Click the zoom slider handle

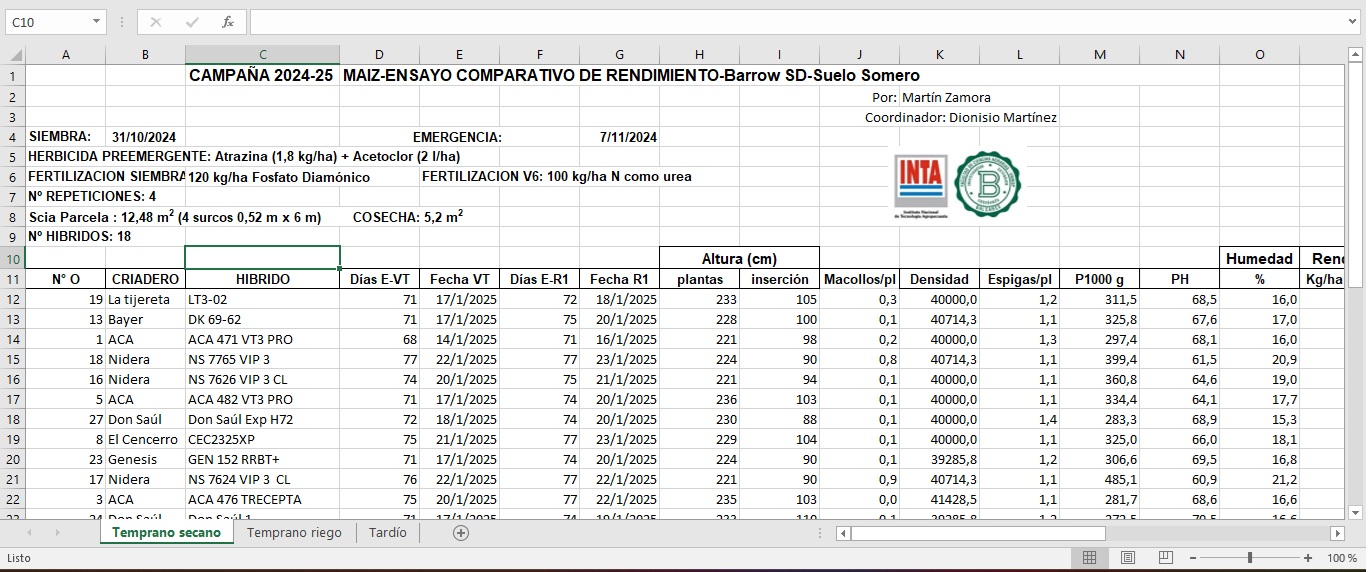(1249, 557)
